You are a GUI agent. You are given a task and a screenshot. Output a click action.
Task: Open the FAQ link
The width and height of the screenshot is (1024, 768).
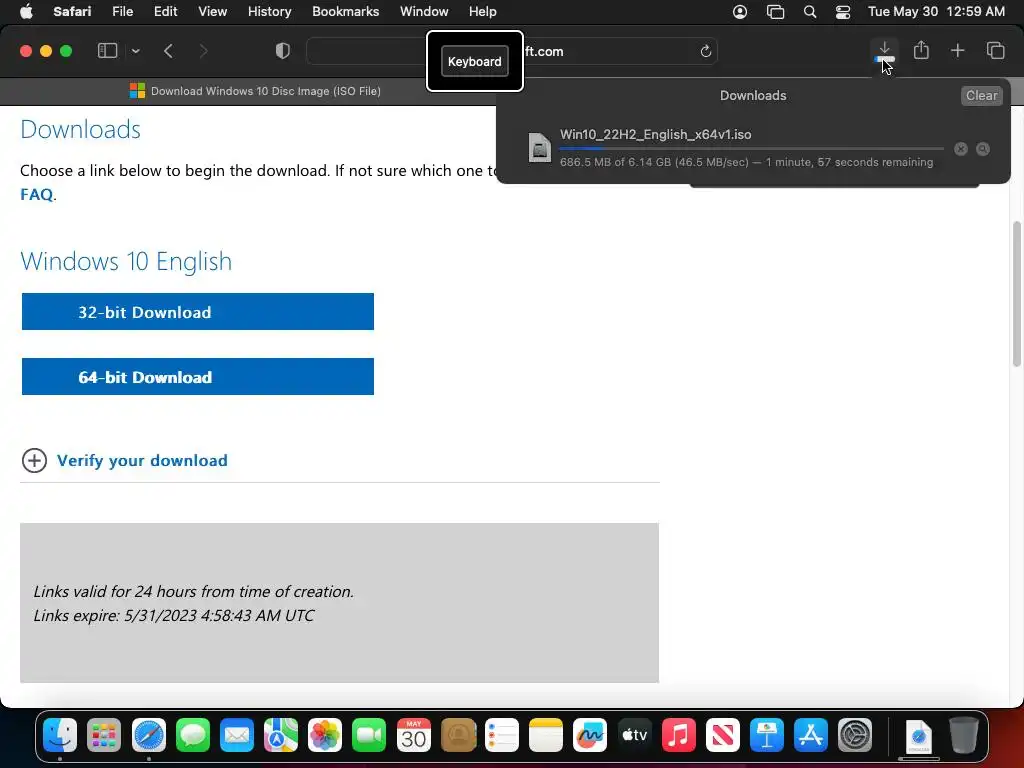pyautogui.click(x=37, y=195)
